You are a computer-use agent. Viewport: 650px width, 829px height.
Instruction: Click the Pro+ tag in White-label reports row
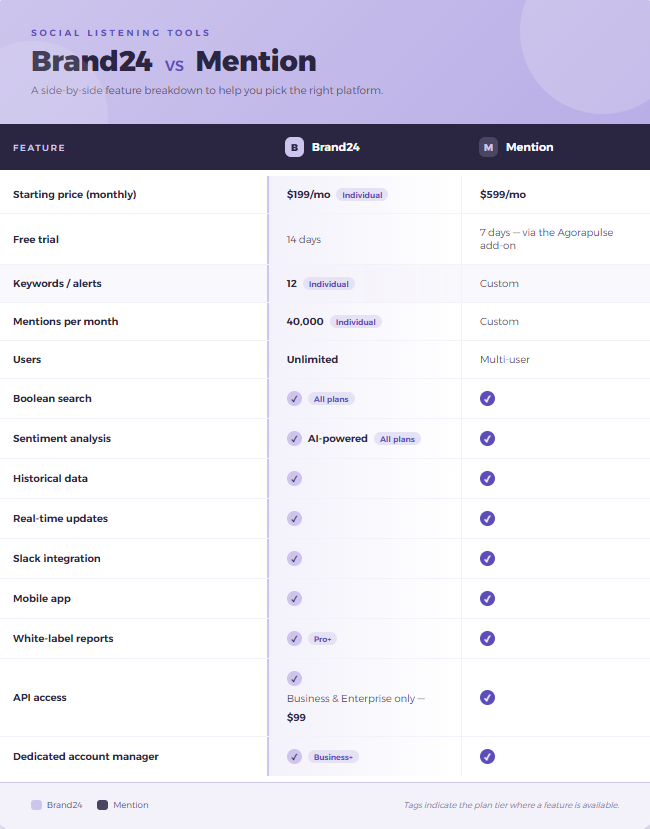pyautogui.click(x=323, y=639)
